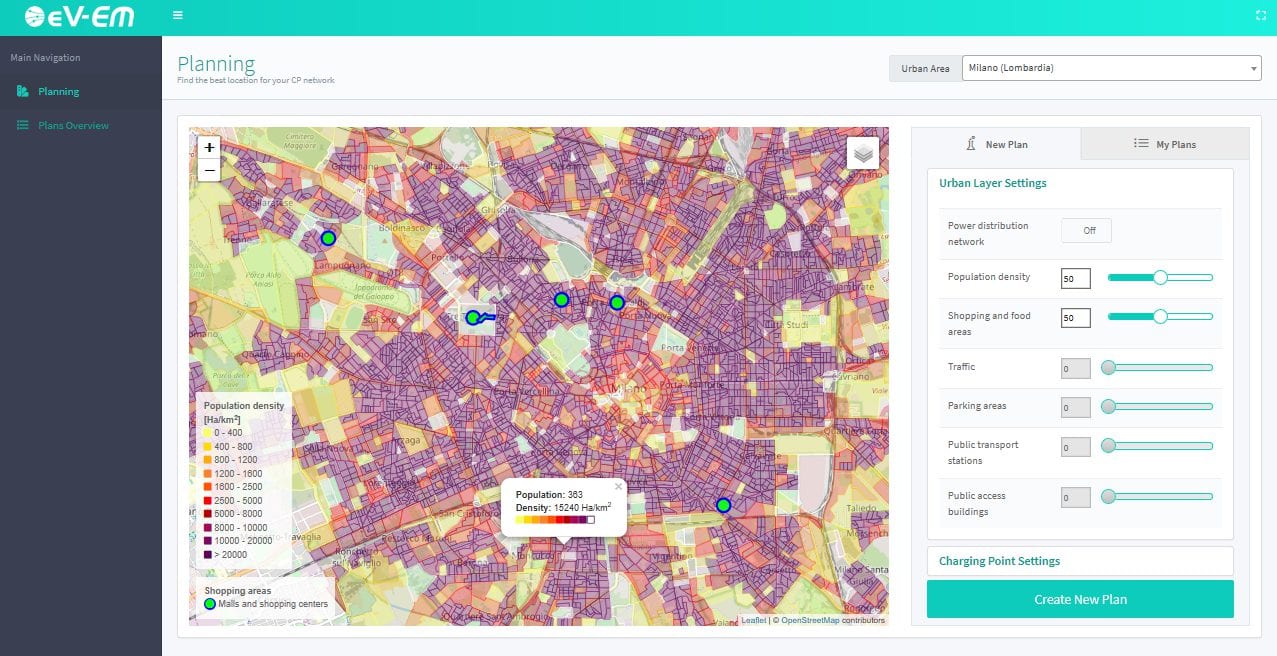This screenshot has width=1277, height=656.
Task: Click the Traffic slider handle
Action: pyautogui.click(x=1108, y=367)
